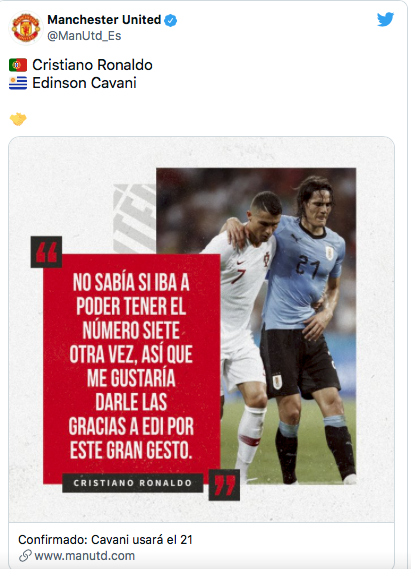411x569 pixels.
Task: Click the Edinson Cavani tweet text
Action: tap(84, 83)
